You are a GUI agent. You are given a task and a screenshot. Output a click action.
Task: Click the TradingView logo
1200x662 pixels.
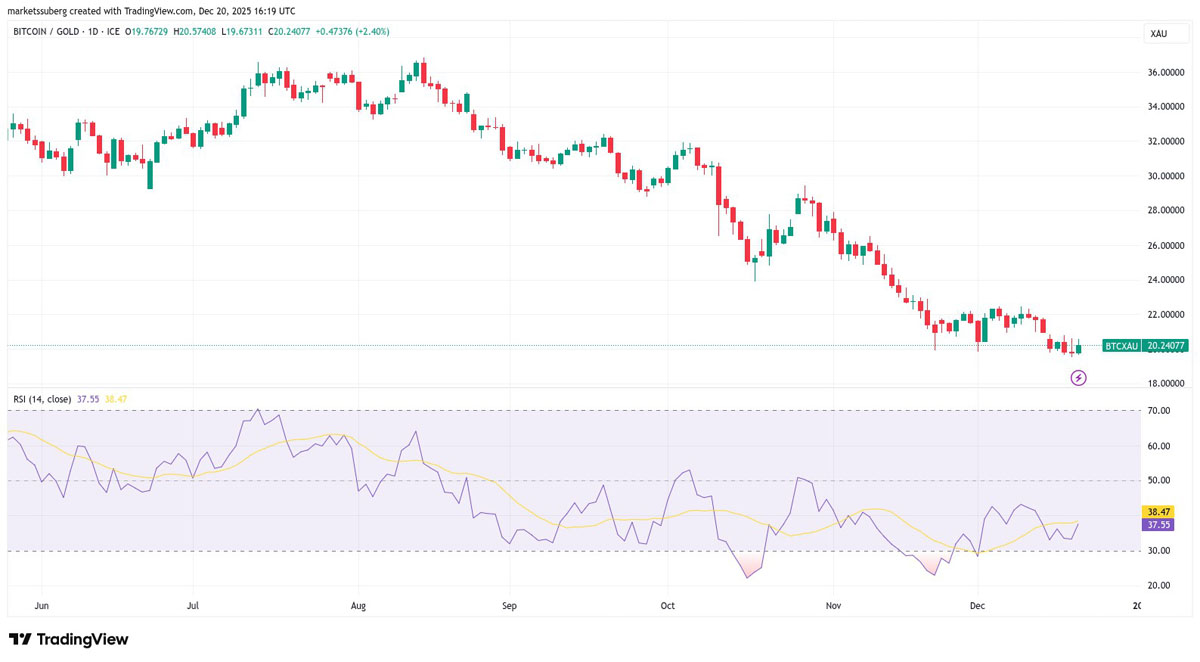(69, 639)
